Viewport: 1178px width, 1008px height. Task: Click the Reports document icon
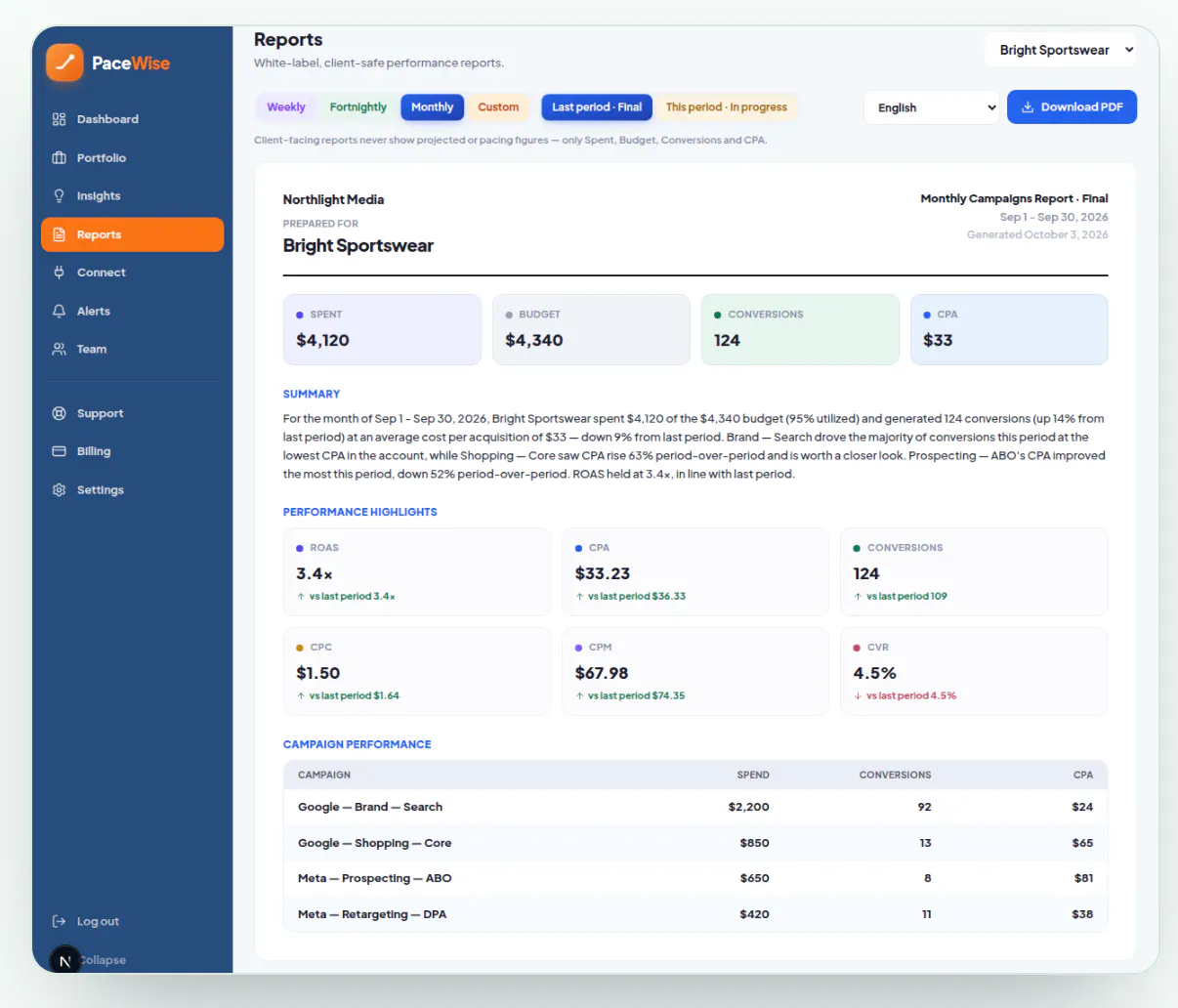(59, 234)
